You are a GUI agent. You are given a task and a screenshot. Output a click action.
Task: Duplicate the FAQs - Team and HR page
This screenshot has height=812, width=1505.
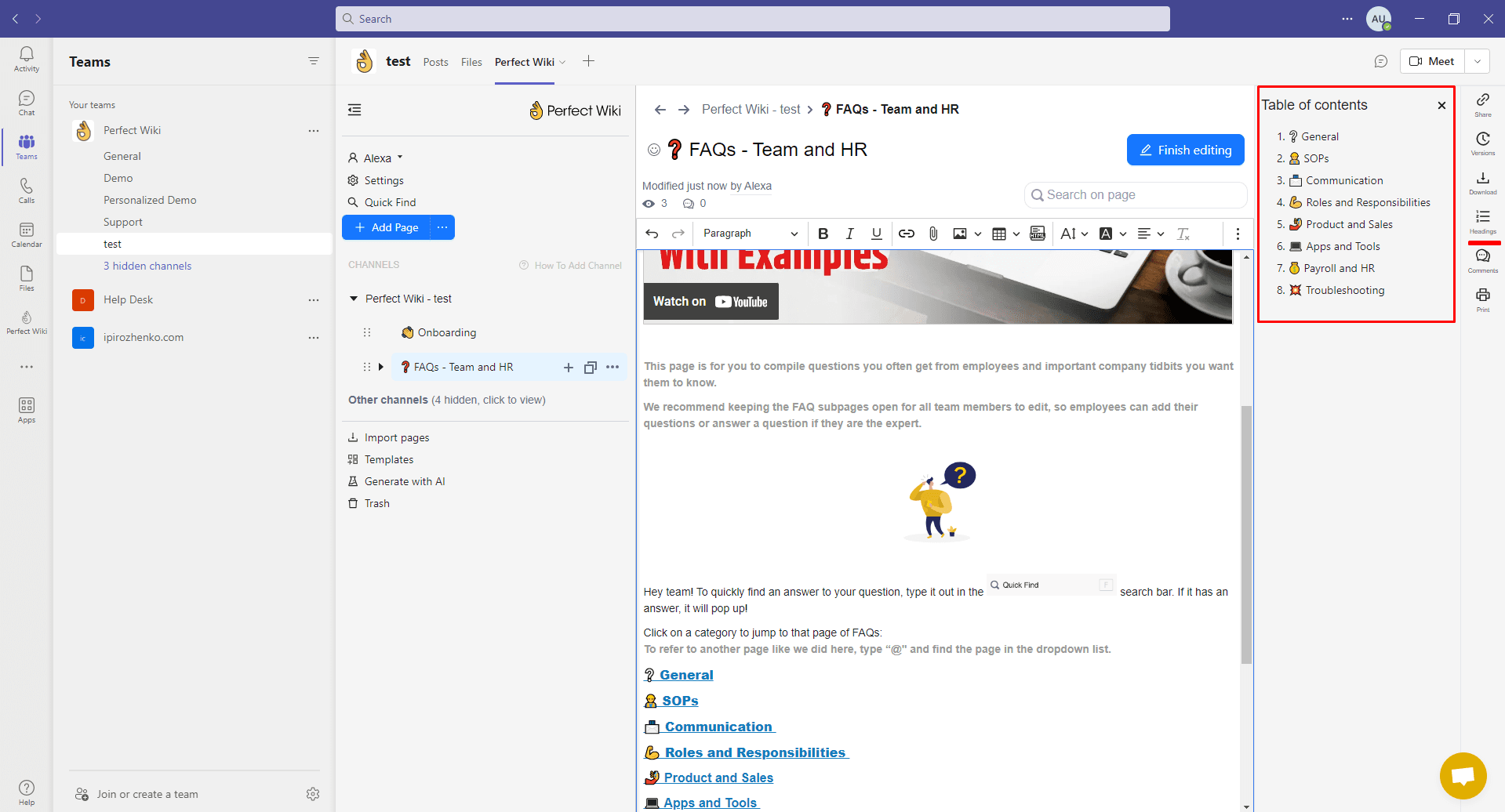[591, 367]
